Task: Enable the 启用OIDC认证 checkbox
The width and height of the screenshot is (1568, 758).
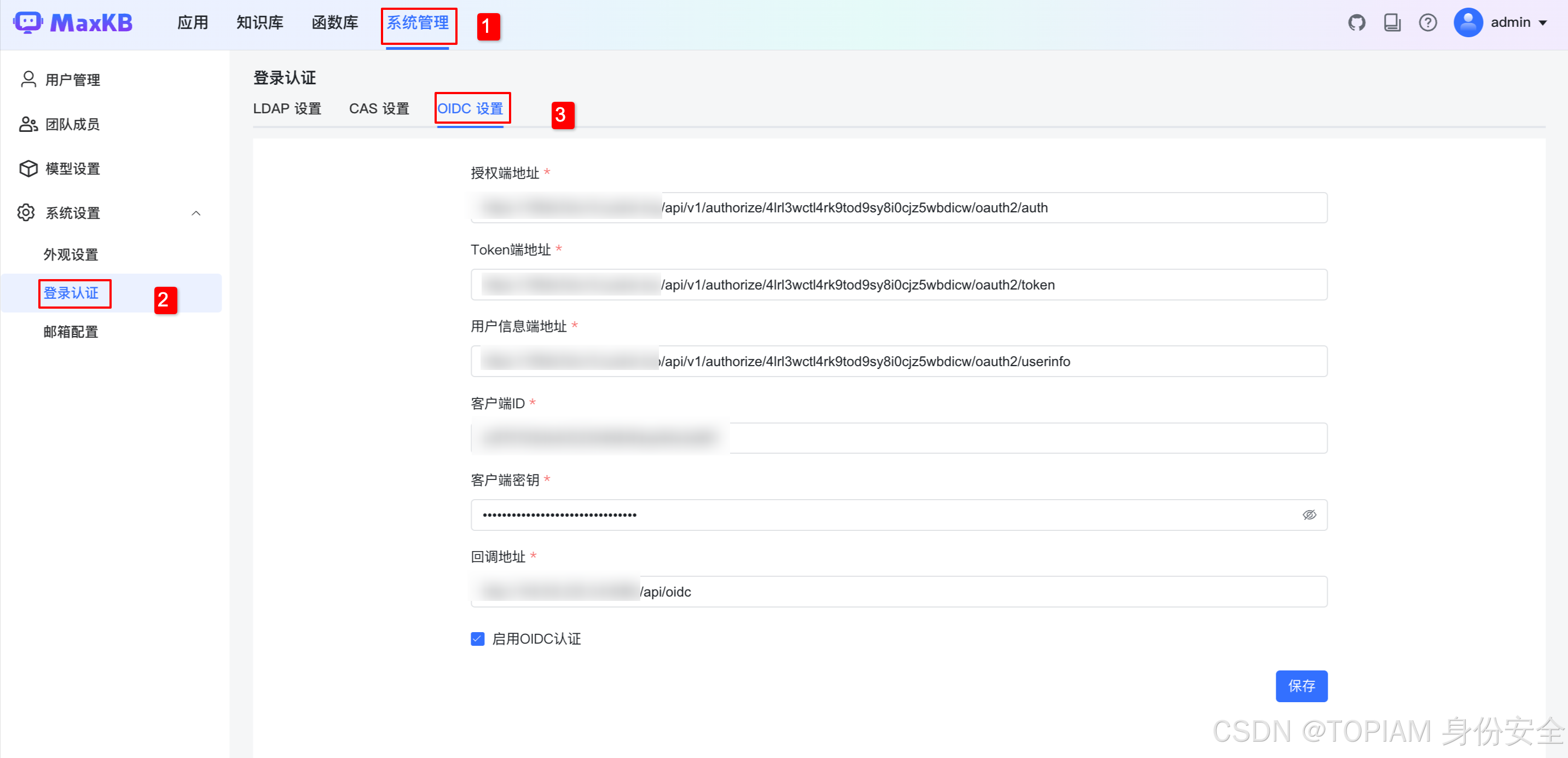Action: coord(477,639)
